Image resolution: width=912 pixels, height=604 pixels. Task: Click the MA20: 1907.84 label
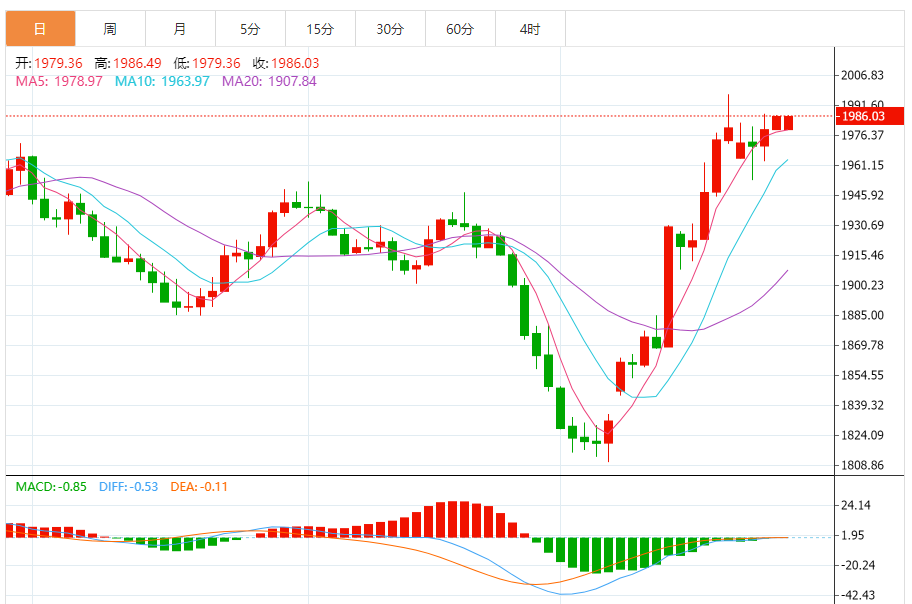(269, 81)
